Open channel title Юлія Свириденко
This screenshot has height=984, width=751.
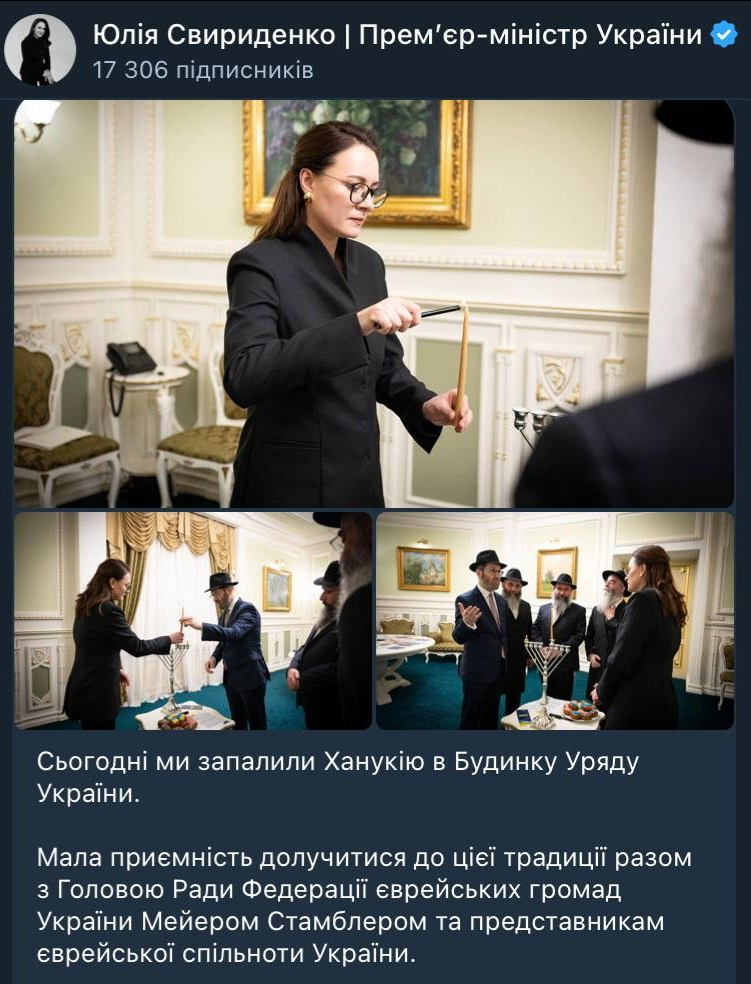[x=214, y=35]
